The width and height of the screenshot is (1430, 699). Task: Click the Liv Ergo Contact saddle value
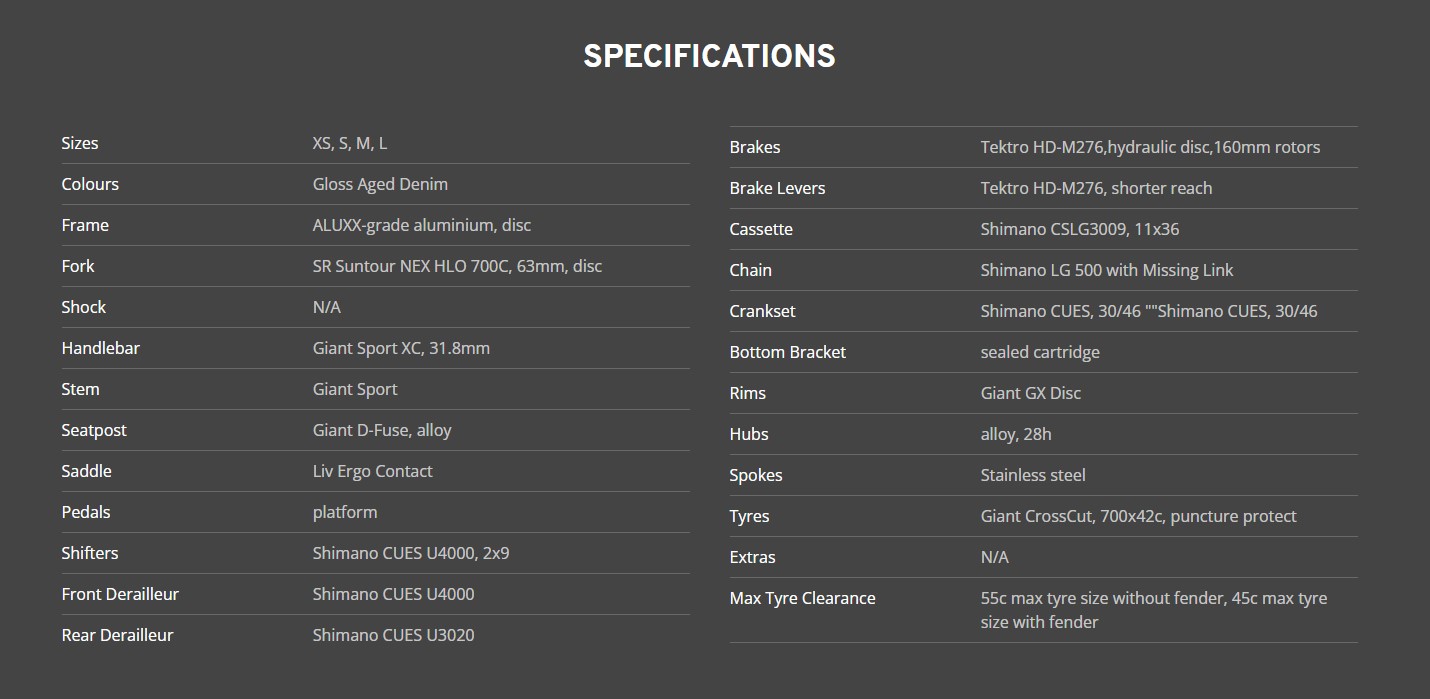(372, 471)
